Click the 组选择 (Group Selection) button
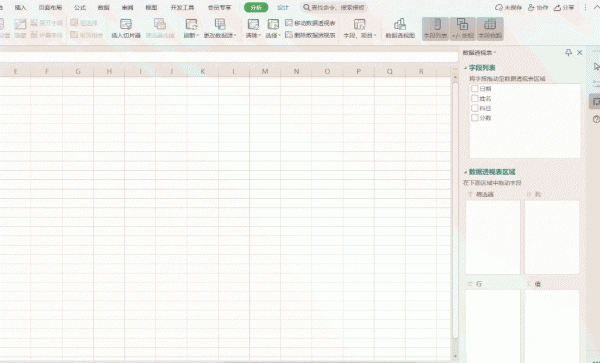600x363 pixels. [84, 23]
